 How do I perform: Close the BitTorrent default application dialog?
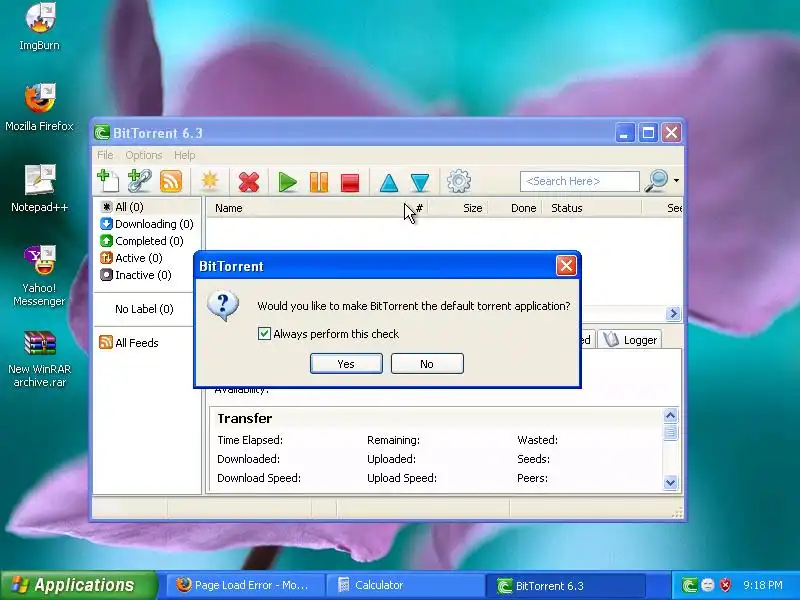pyautogui.click(x=566, y=265)
